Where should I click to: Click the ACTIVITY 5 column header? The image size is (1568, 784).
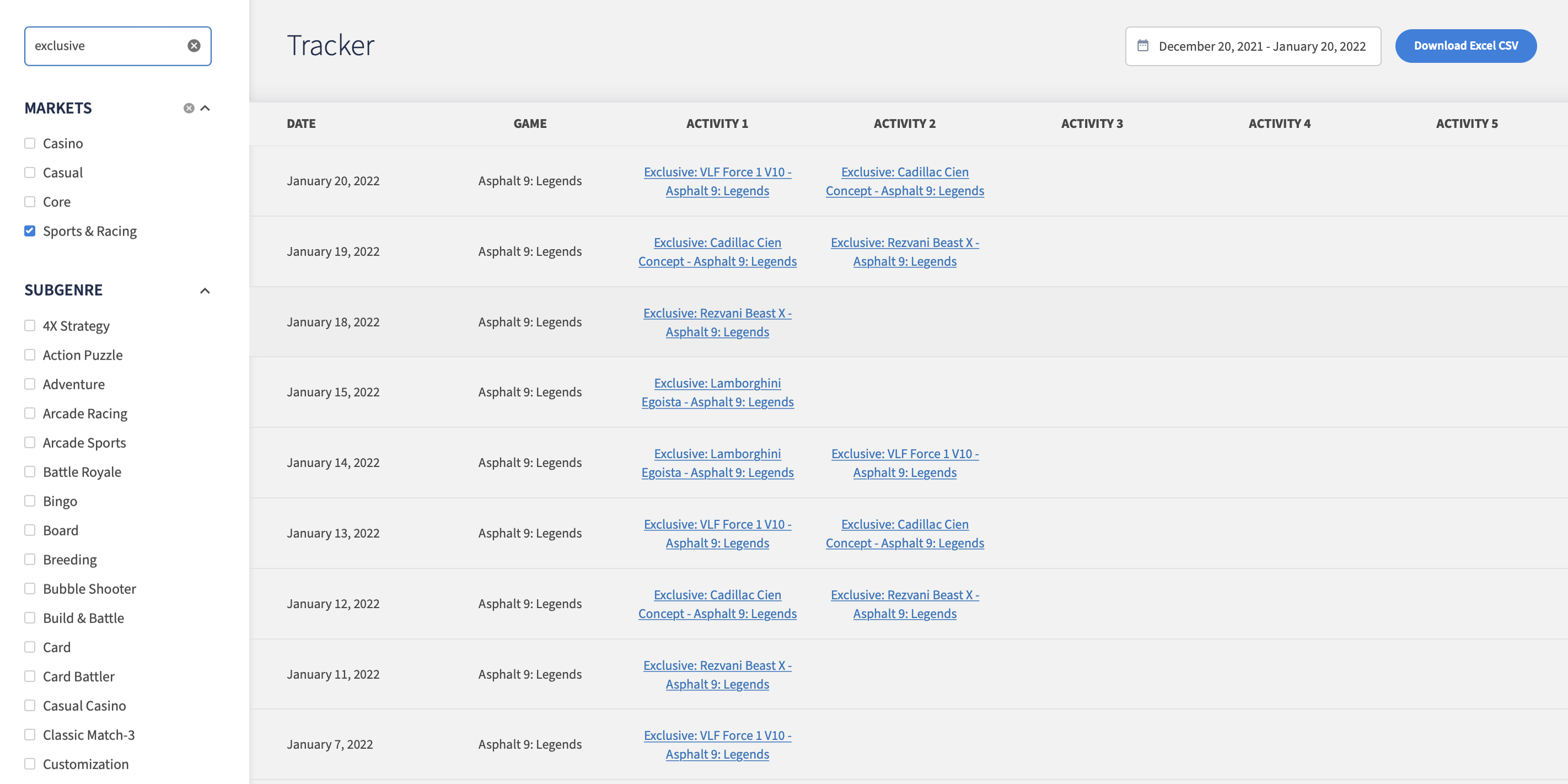coord(1467,123)
